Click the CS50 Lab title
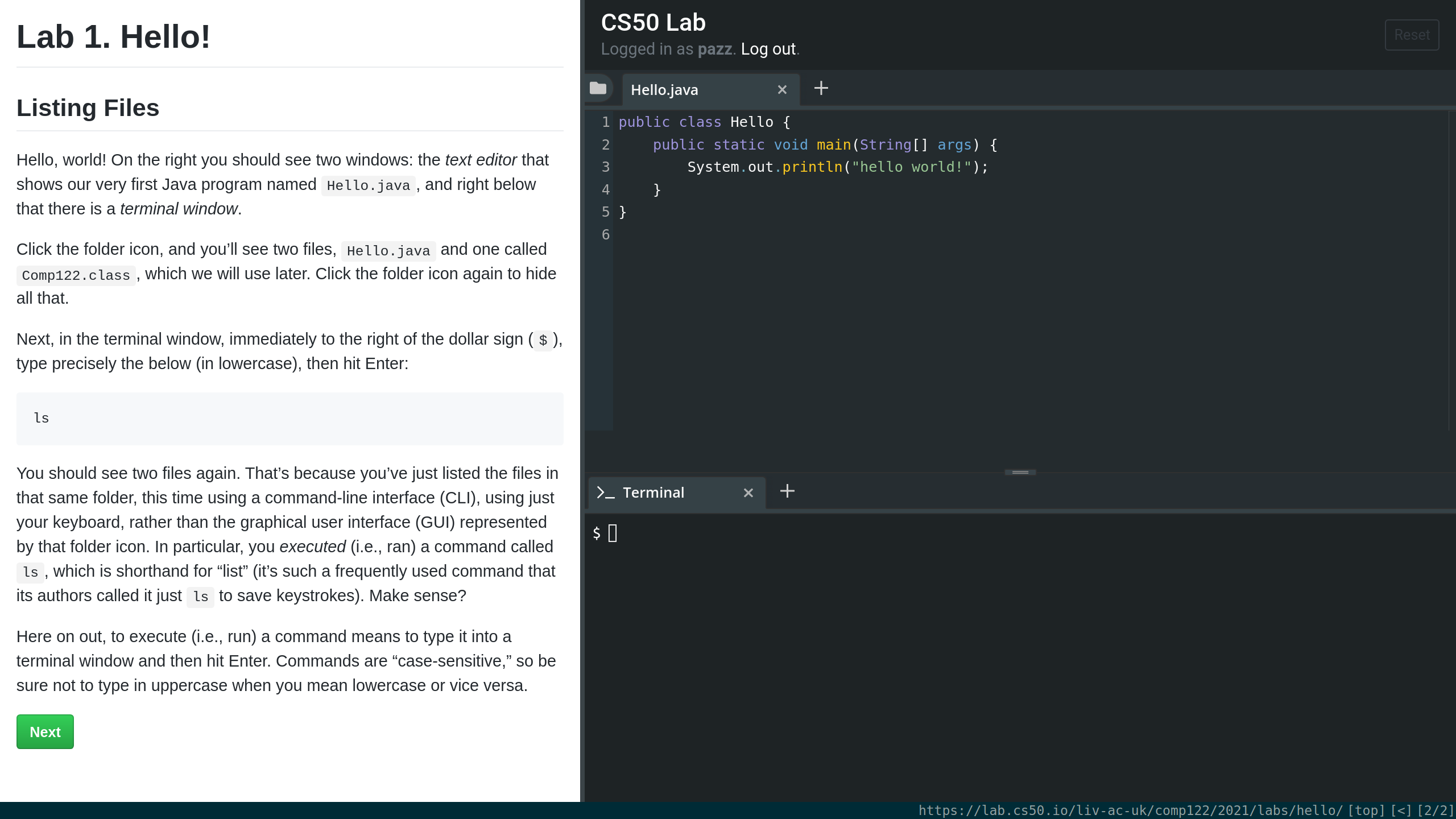This screenshot has height=819, width=1456. coord(653,23)
